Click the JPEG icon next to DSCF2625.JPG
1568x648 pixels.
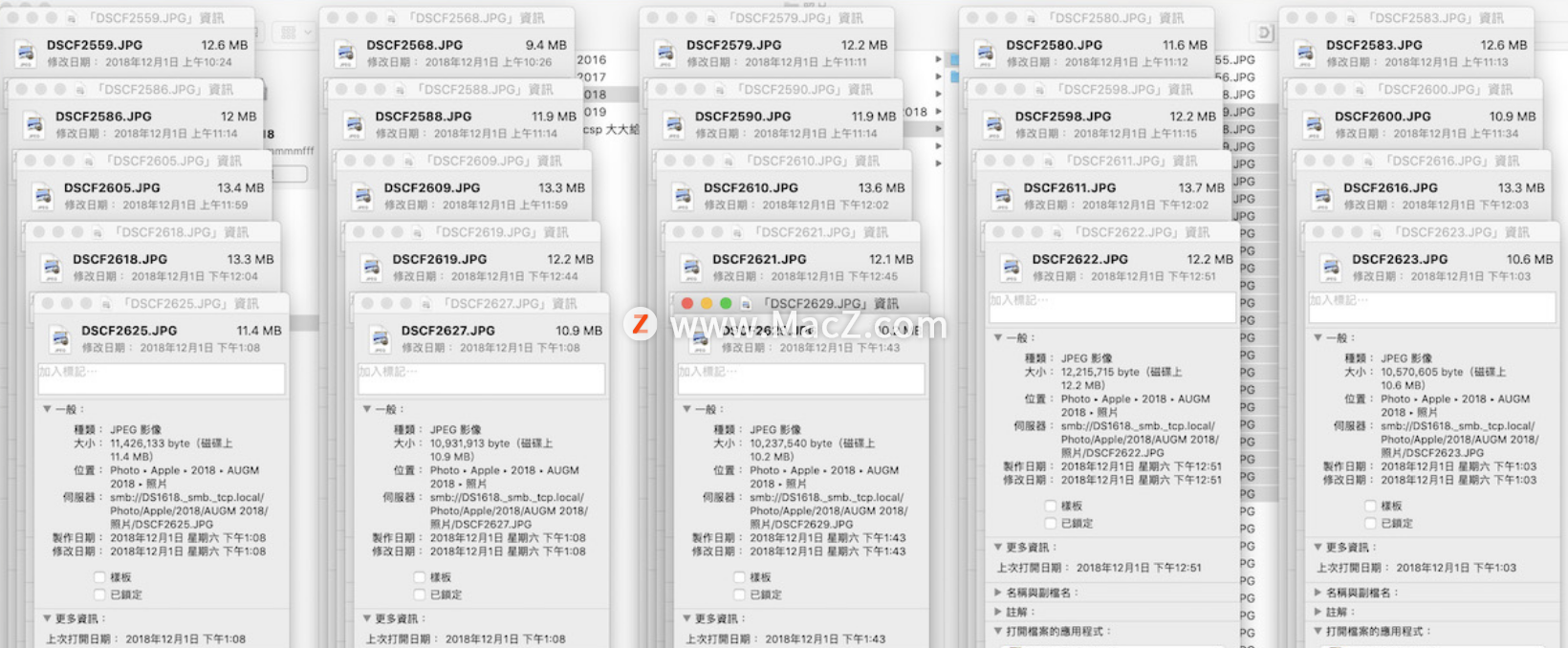point(60,339)
